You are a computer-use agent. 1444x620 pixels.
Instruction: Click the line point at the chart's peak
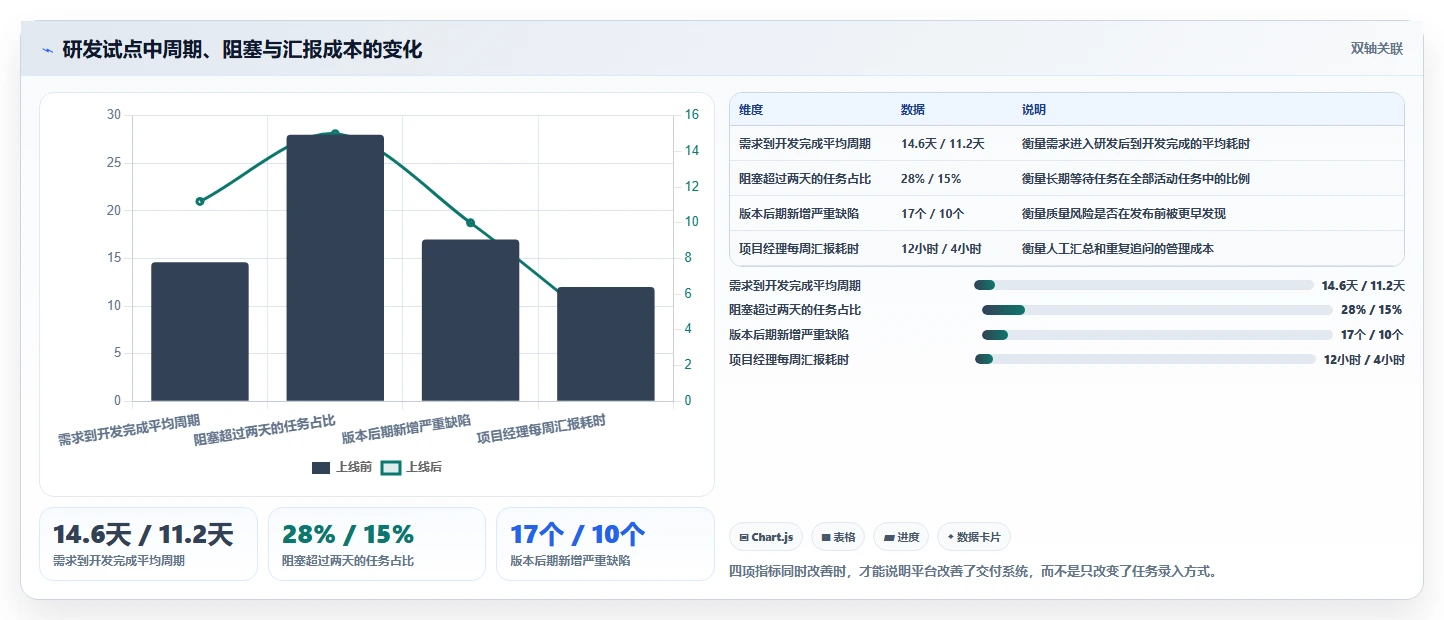[x=335, y=133]
